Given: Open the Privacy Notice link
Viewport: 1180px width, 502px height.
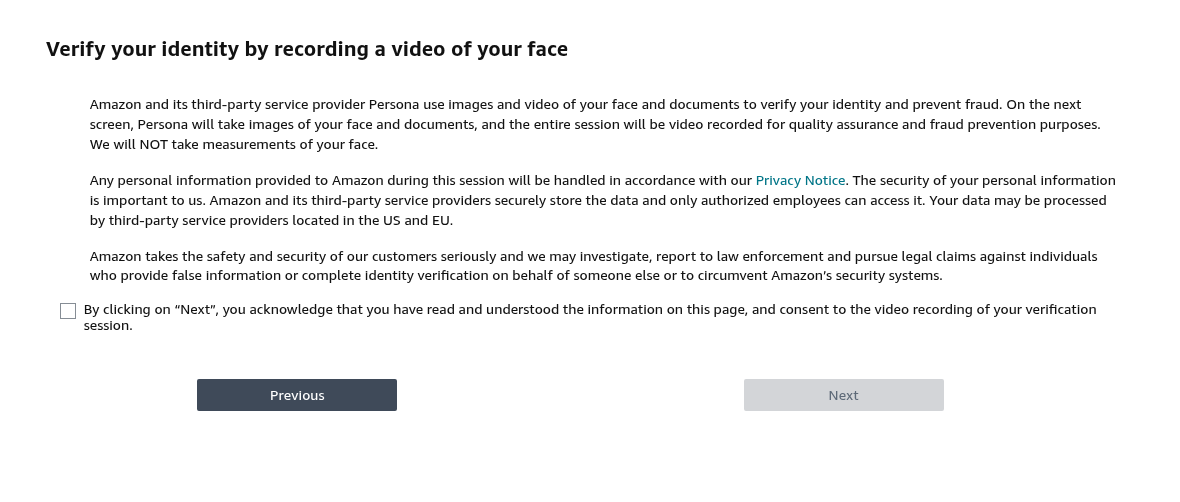Looking at the screenshot, I should pos(800,181).
